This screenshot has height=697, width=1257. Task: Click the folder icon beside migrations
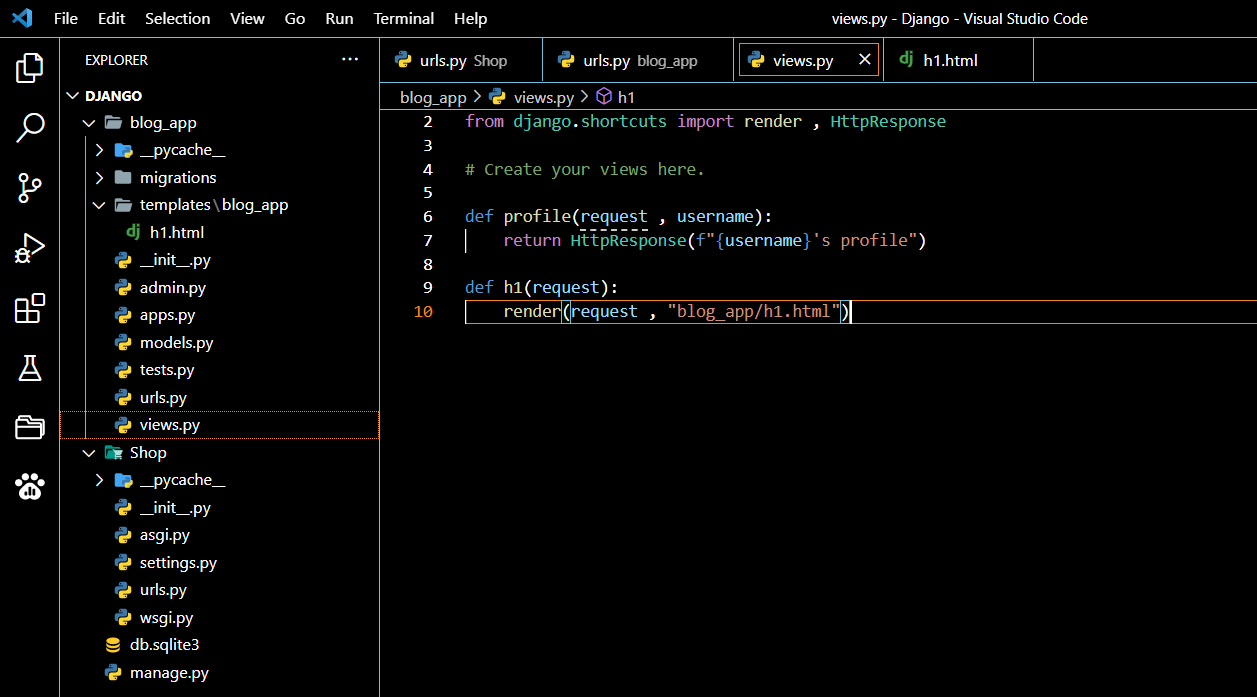tap(123, 177)
